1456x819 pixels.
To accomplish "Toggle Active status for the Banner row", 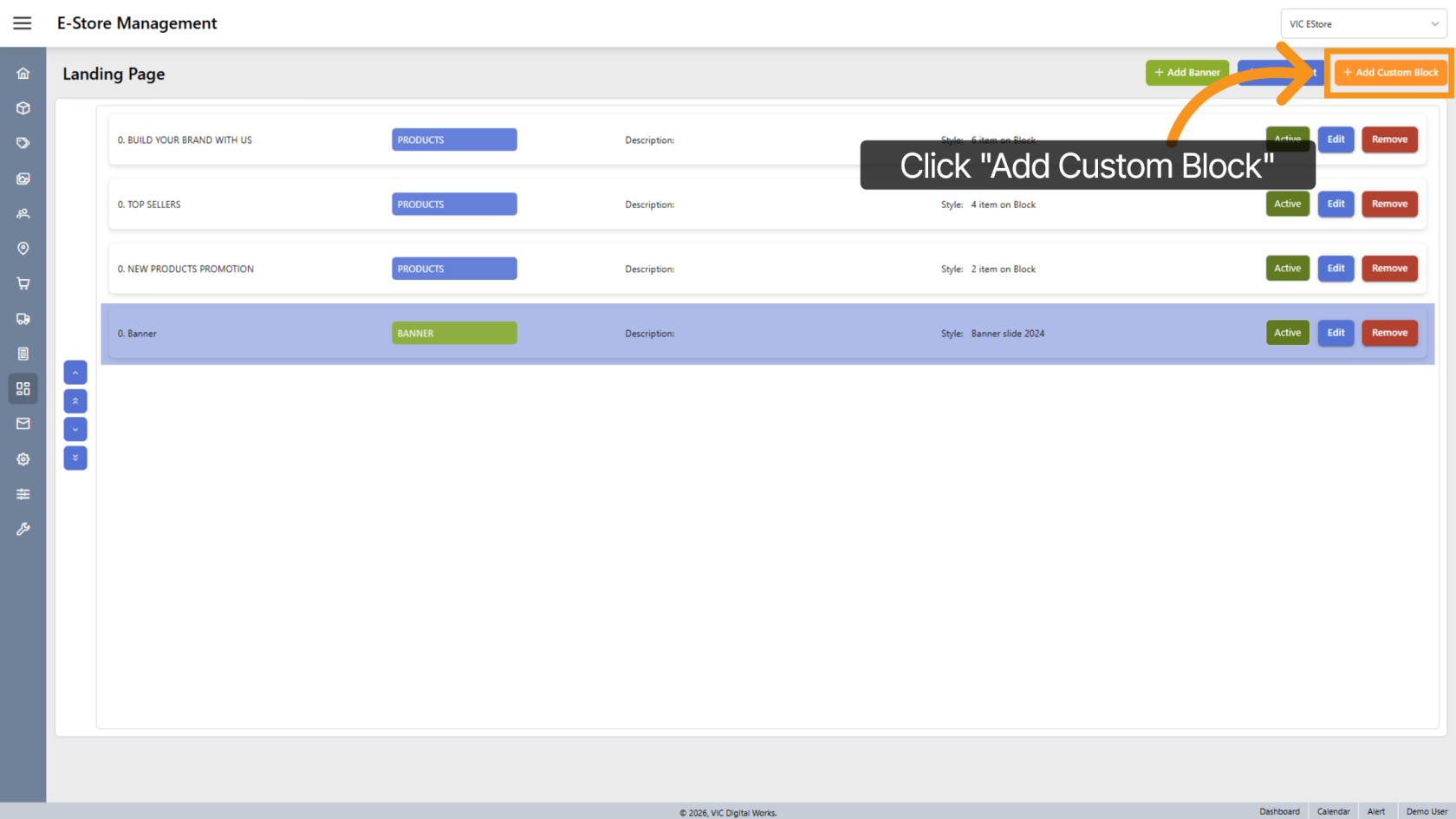I will click(1287, 333).
